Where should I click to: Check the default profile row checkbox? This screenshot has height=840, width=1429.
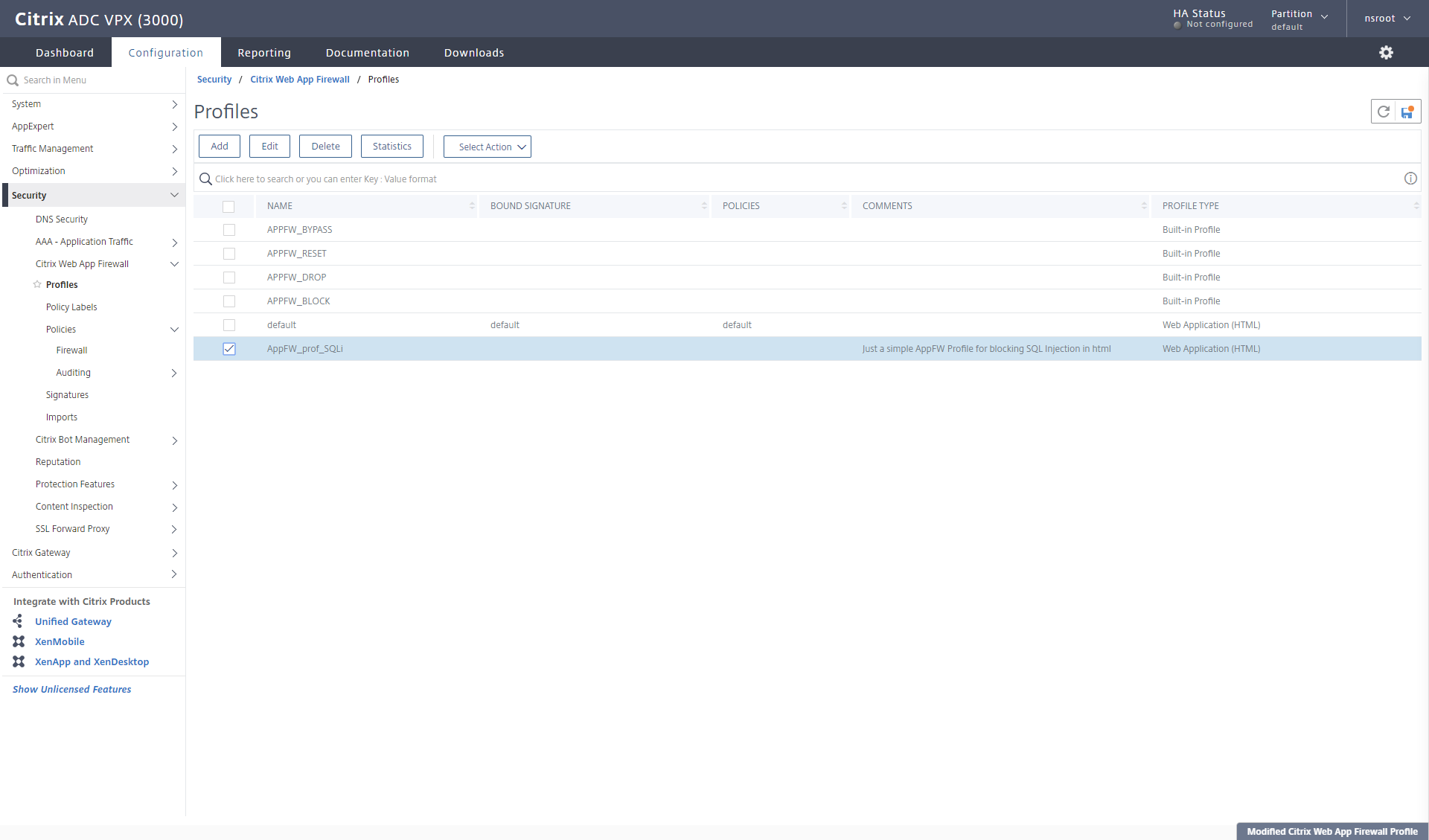click(229, 325)
